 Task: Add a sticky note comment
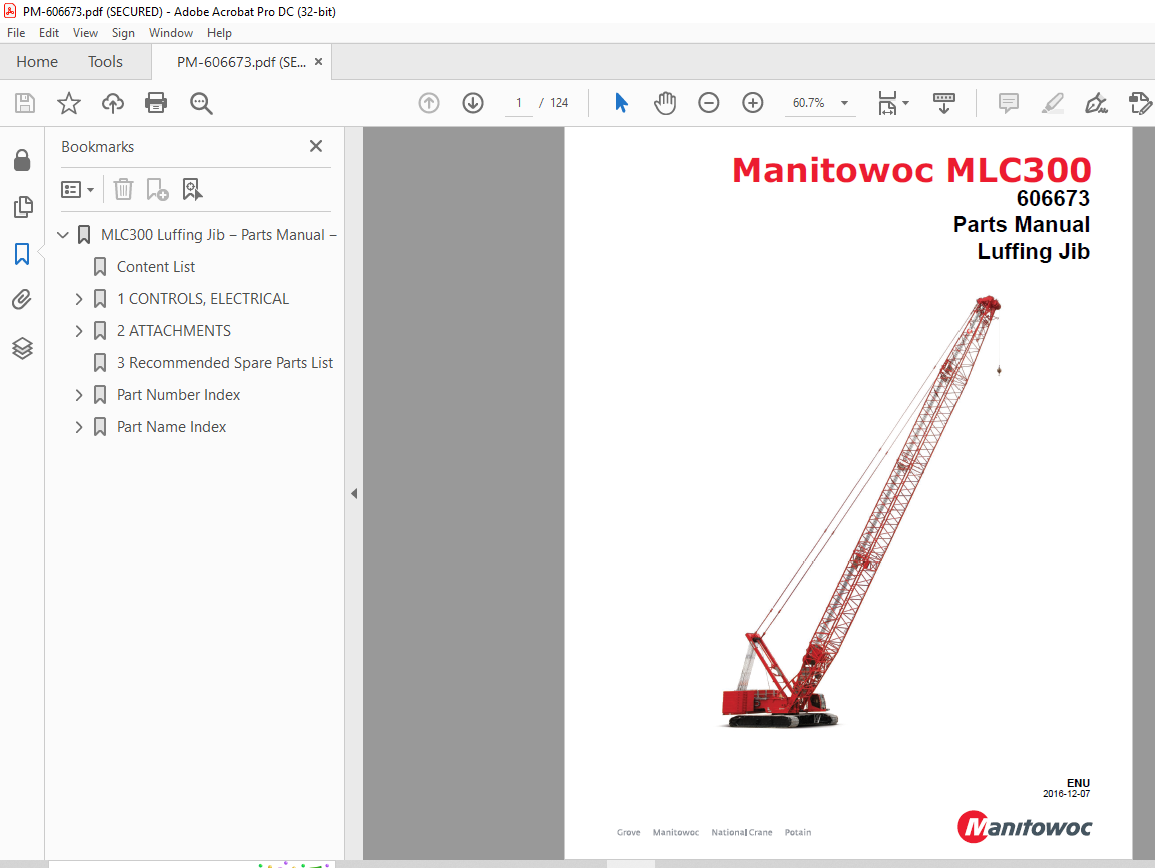click(x=1008, y=103)
